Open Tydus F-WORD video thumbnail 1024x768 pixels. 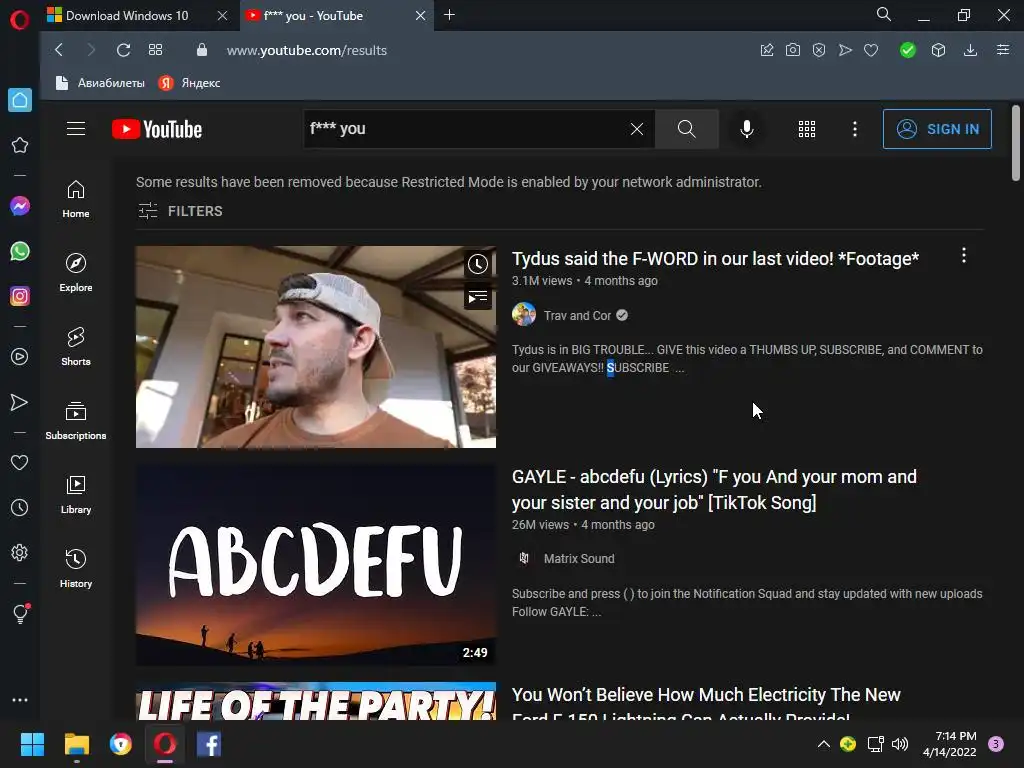tap(316, 347)
